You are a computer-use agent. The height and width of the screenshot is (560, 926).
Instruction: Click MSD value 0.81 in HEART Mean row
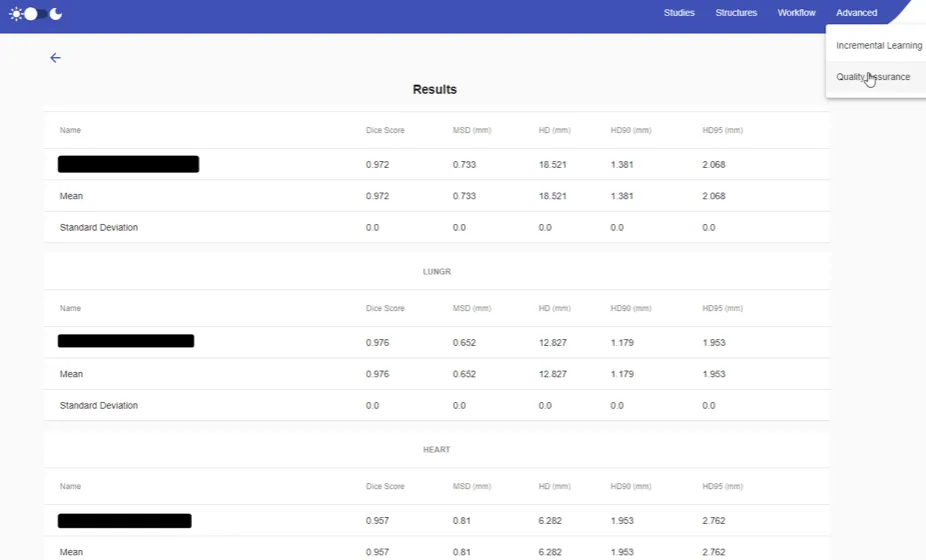click(461, 552)
